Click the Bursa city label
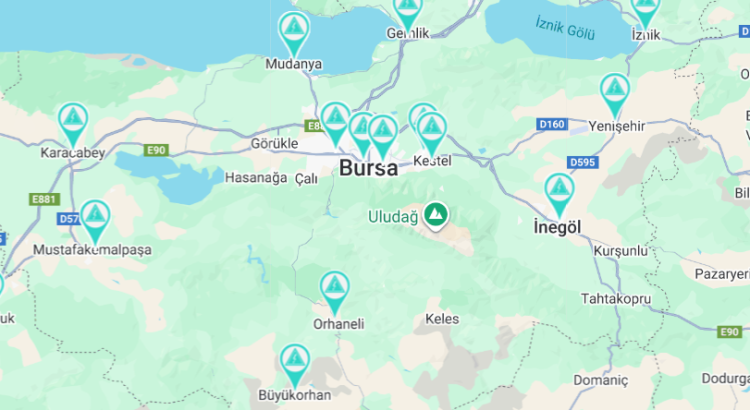 tap(368, 168)
